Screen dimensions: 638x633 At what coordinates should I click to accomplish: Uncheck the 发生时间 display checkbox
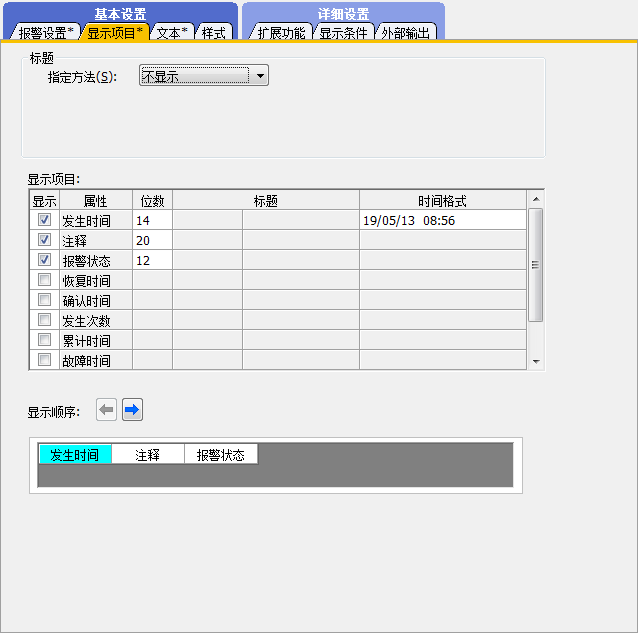pos(44,220)
